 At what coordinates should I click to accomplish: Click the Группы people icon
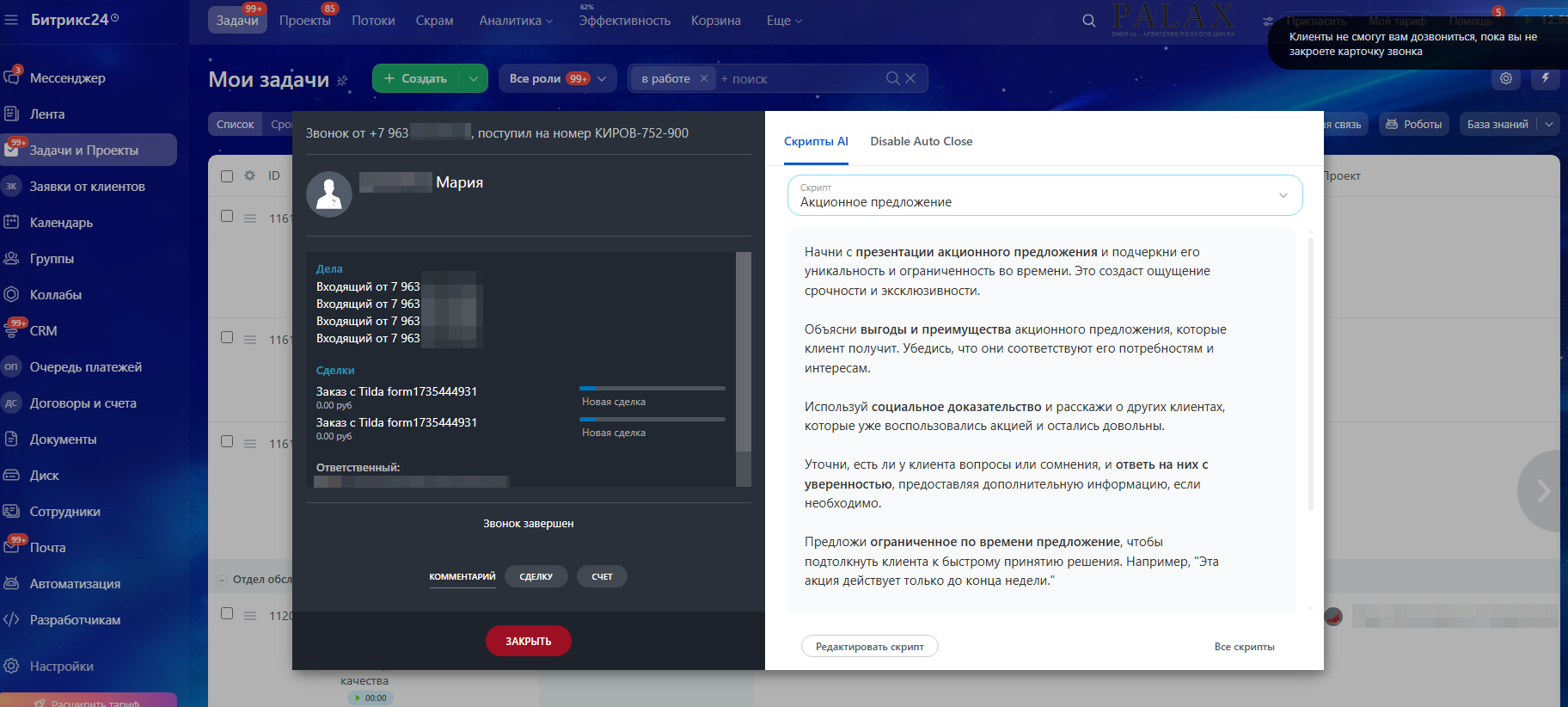(x=12, y=258)
